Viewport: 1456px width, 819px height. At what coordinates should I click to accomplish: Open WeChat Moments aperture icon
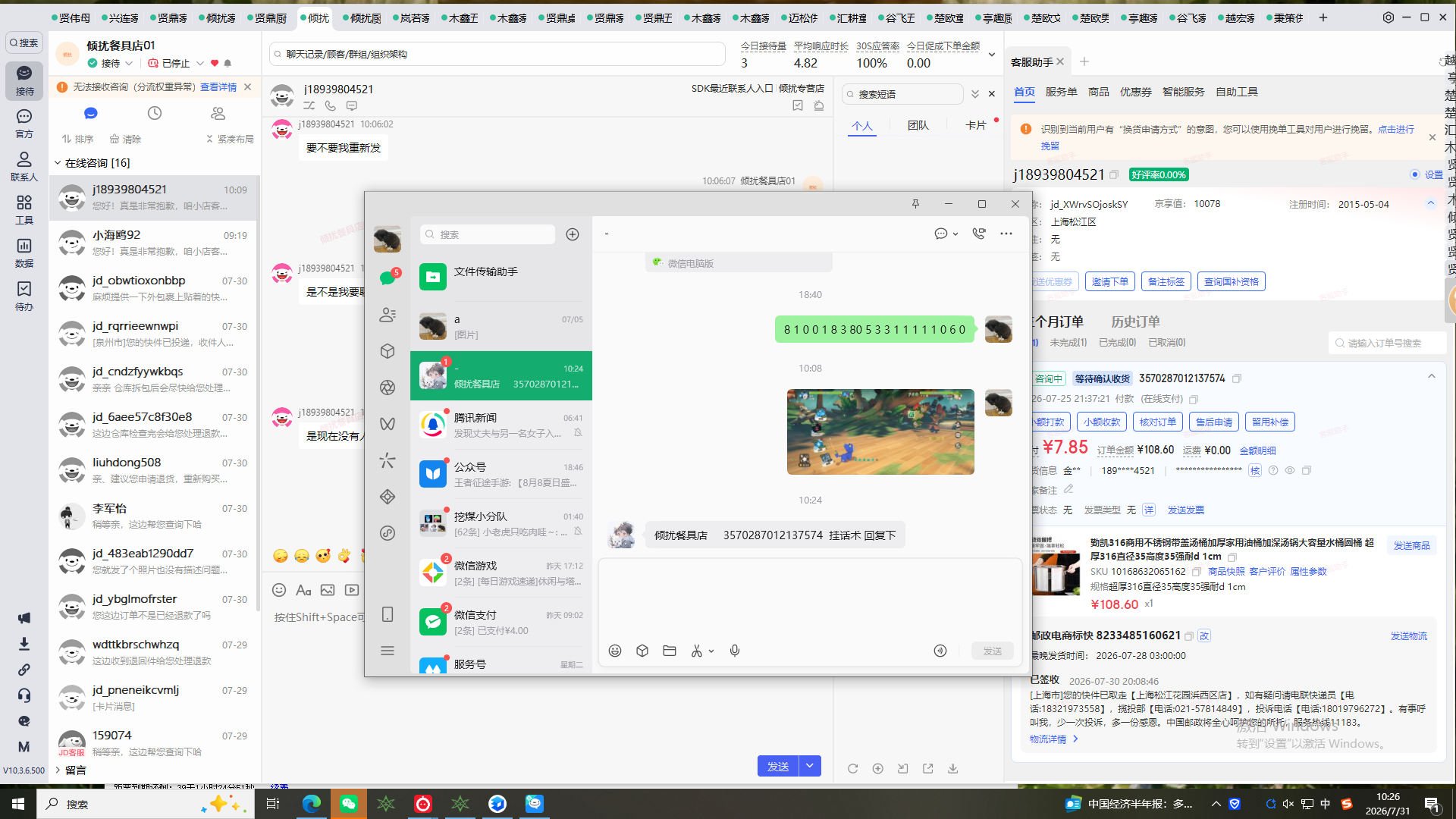point(388,388)
